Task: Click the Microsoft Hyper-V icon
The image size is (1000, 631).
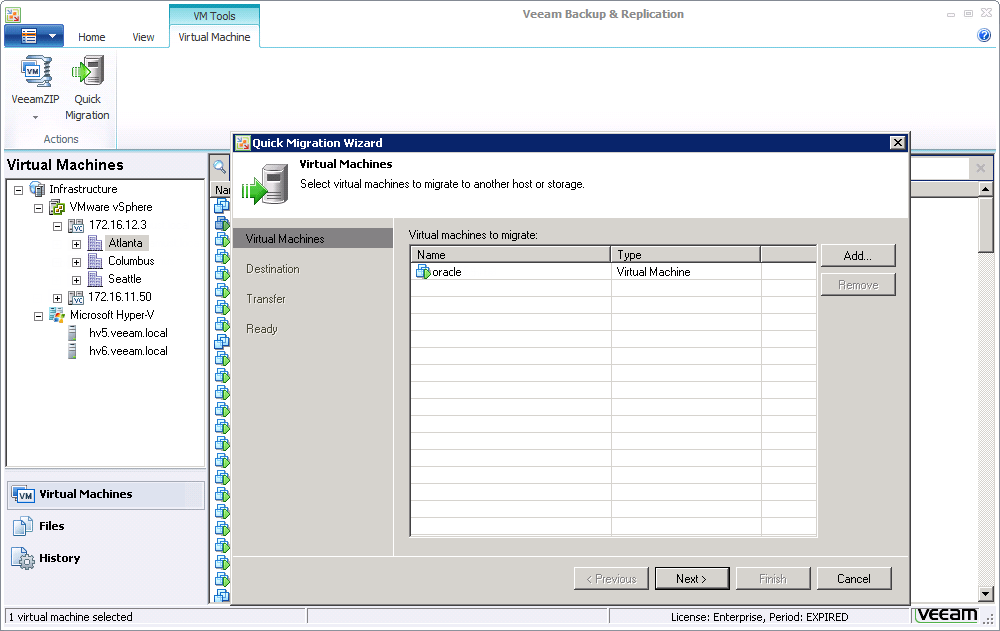Action: pos(57,315)
